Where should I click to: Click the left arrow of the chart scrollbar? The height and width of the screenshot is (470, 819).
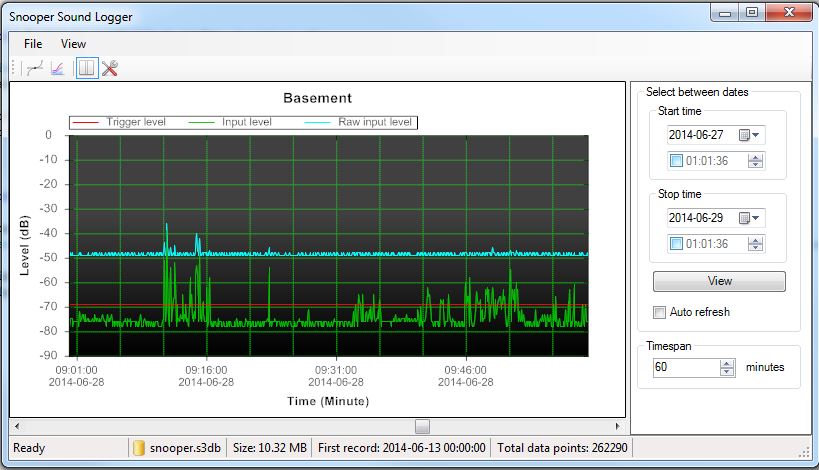tap(17, 426)
